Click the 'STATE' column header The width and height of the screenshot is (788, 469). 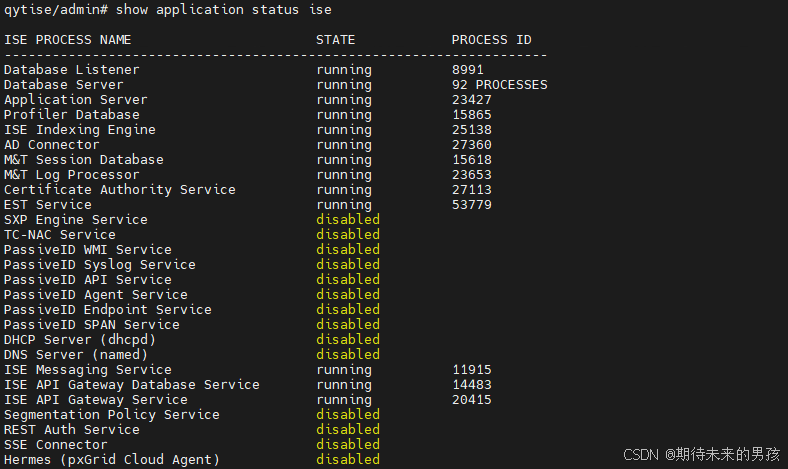336,40
